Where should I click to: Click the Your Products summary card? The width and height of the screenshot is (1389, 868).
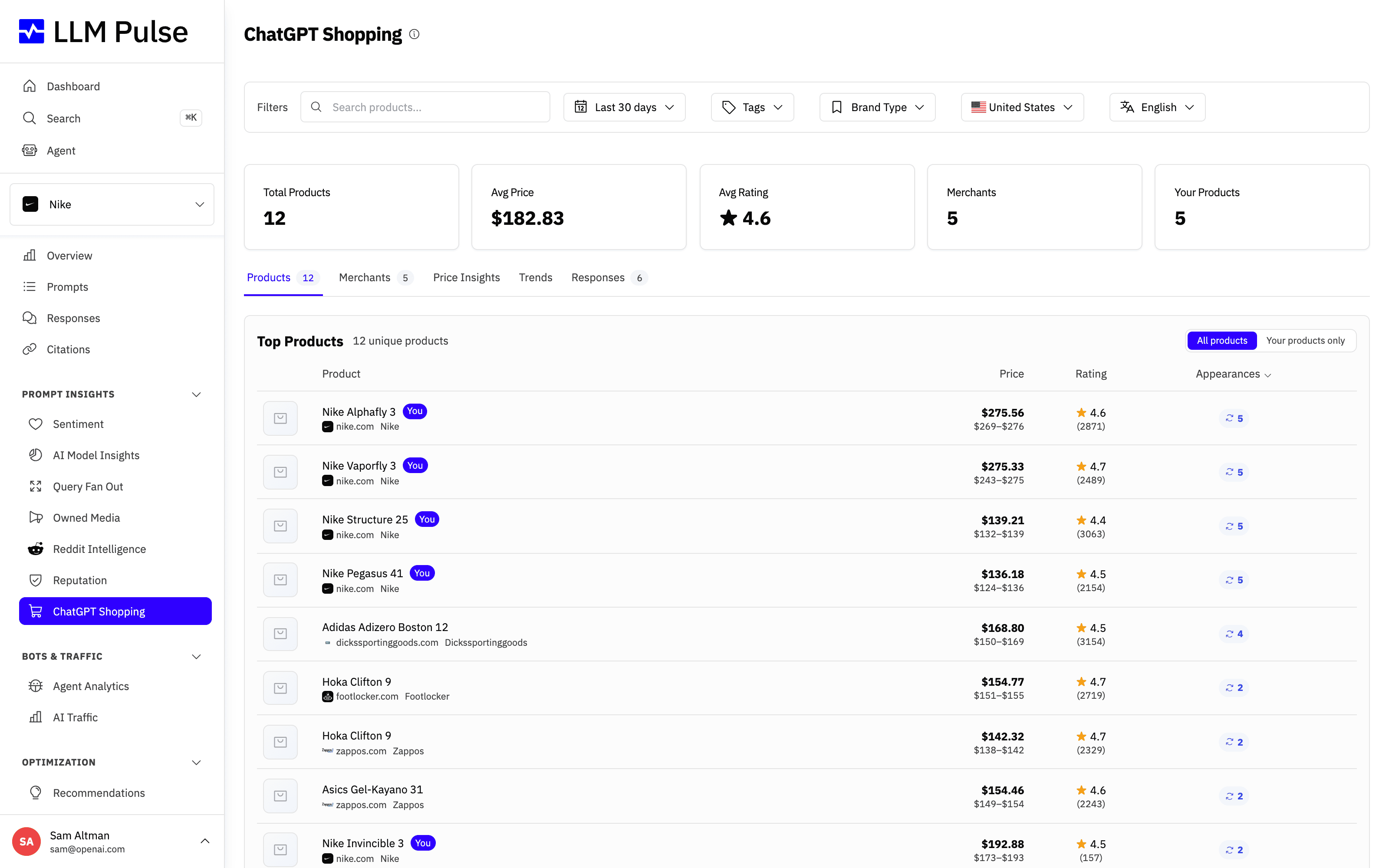point(1261,207)
